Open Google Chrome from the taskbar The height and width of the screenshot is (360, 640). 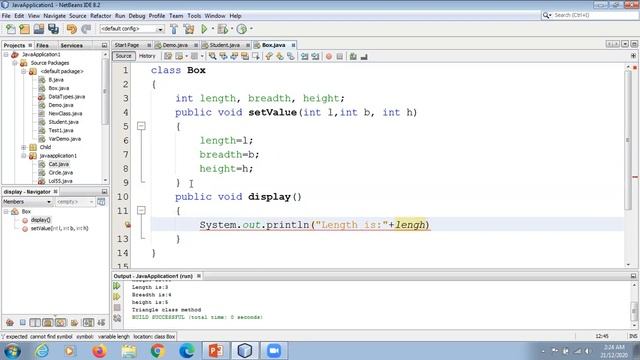[158, 351]
